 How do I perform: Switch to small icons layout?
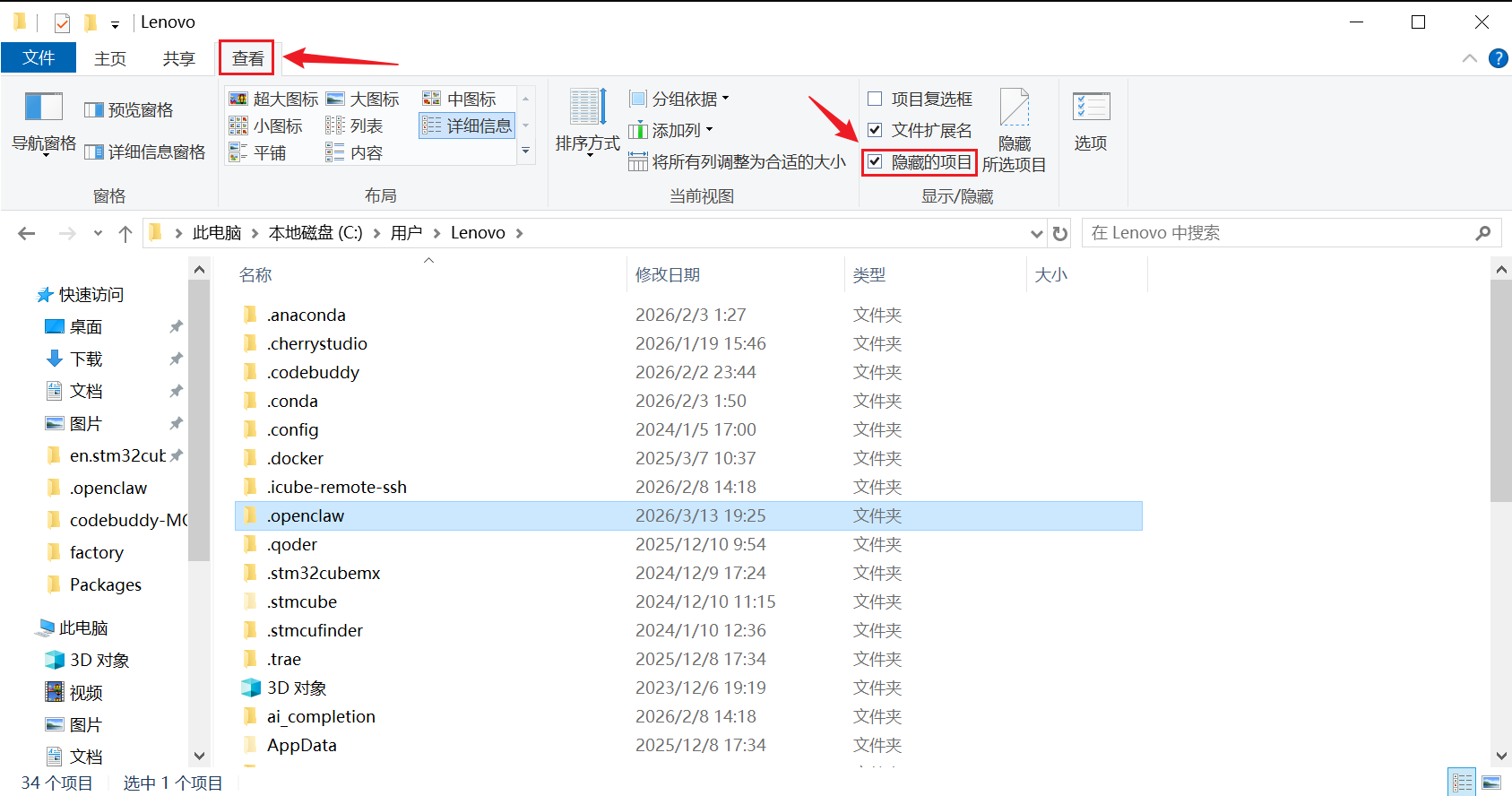[266, 125]
